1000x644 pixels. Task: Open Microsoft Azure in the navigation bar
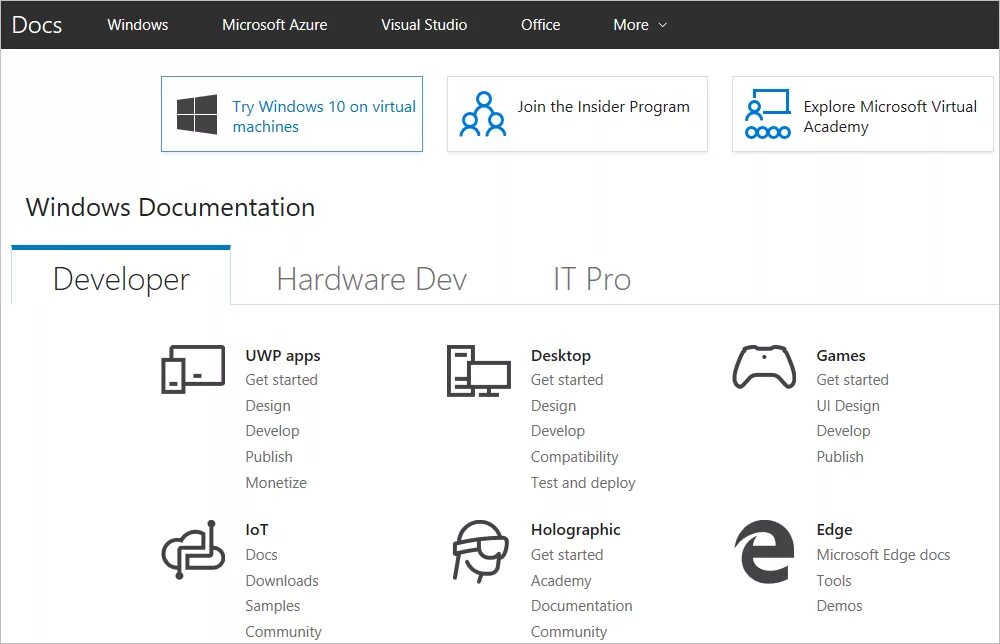coord(274,25)
